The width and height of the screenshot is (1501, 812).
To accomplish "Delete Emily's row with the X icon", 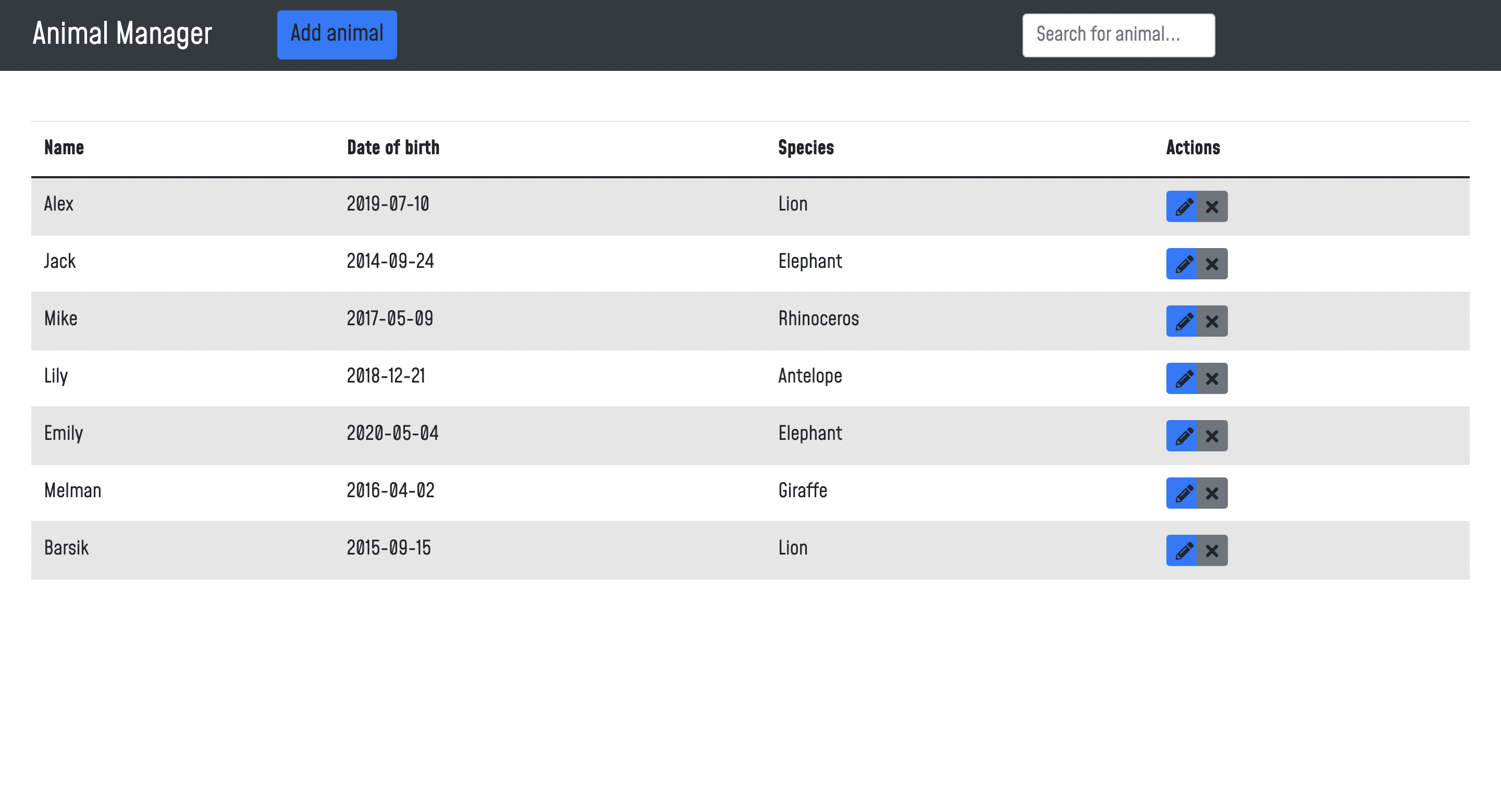I will tap(1212, 435).
